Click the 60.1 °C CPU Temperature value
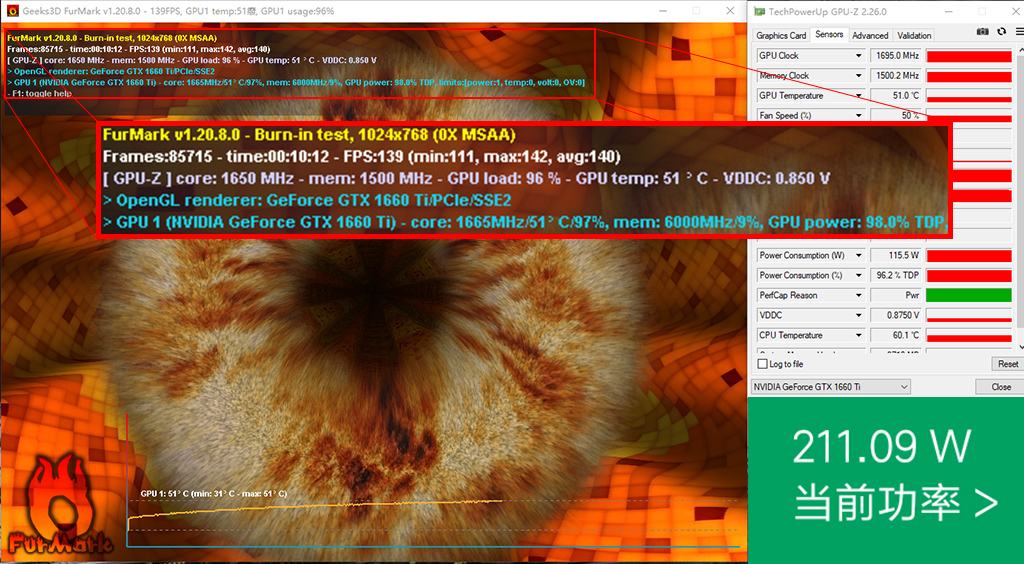Viewport: 1024px width, 564px height. 896,336
